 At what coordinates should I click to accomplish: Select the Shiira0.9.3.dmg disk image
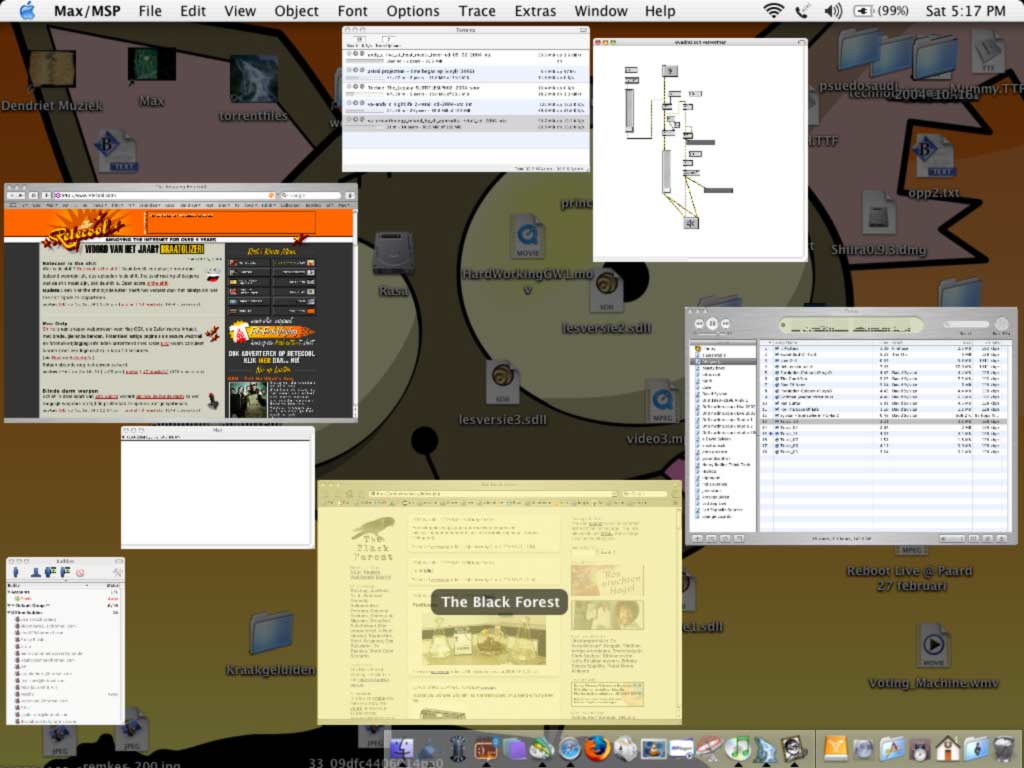point(878,213)
